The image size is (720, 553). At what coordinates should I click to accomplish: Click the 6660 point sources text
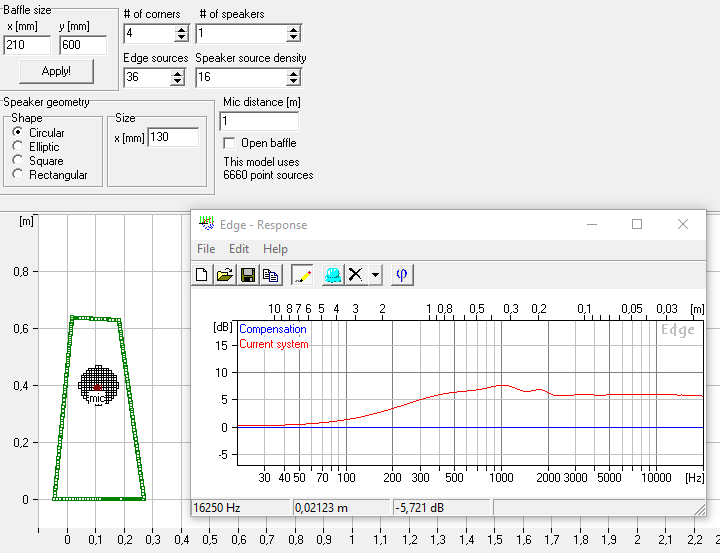pos(268,175)
